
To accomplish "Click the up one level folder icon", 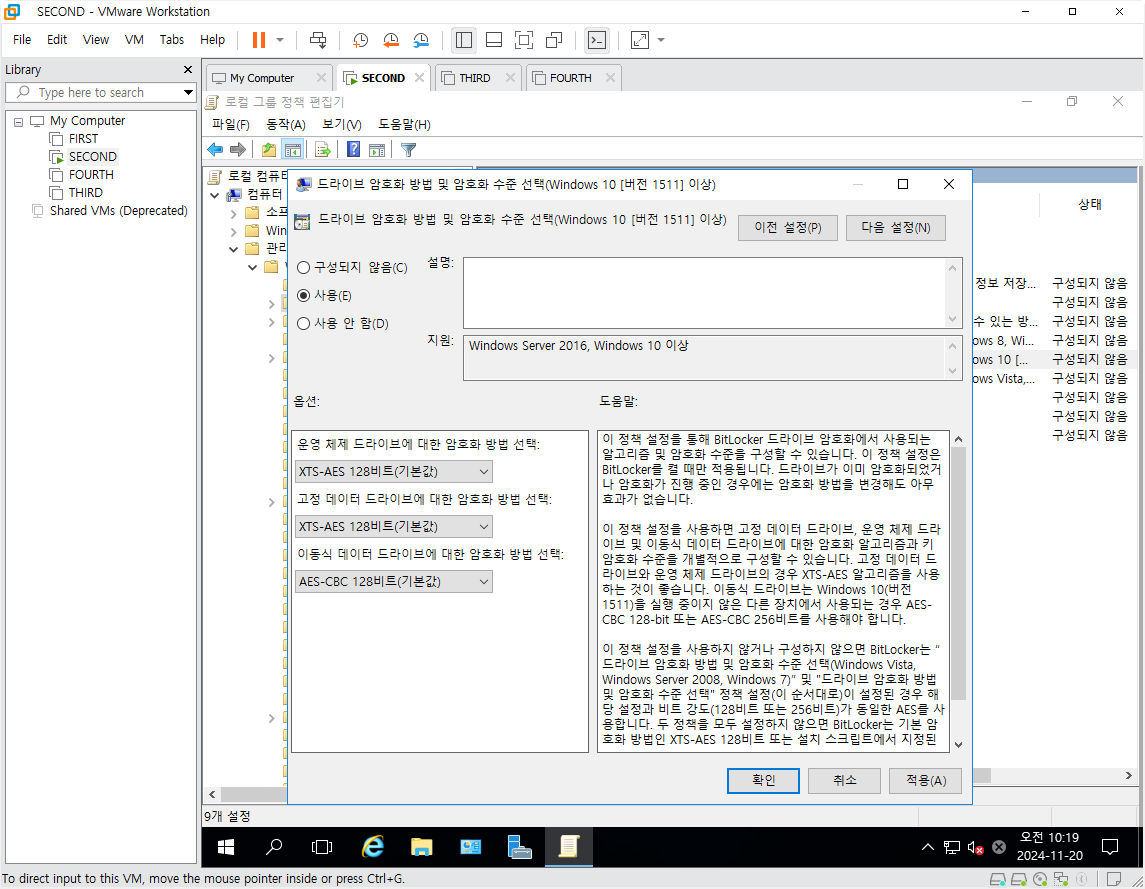I will (269, 150).
